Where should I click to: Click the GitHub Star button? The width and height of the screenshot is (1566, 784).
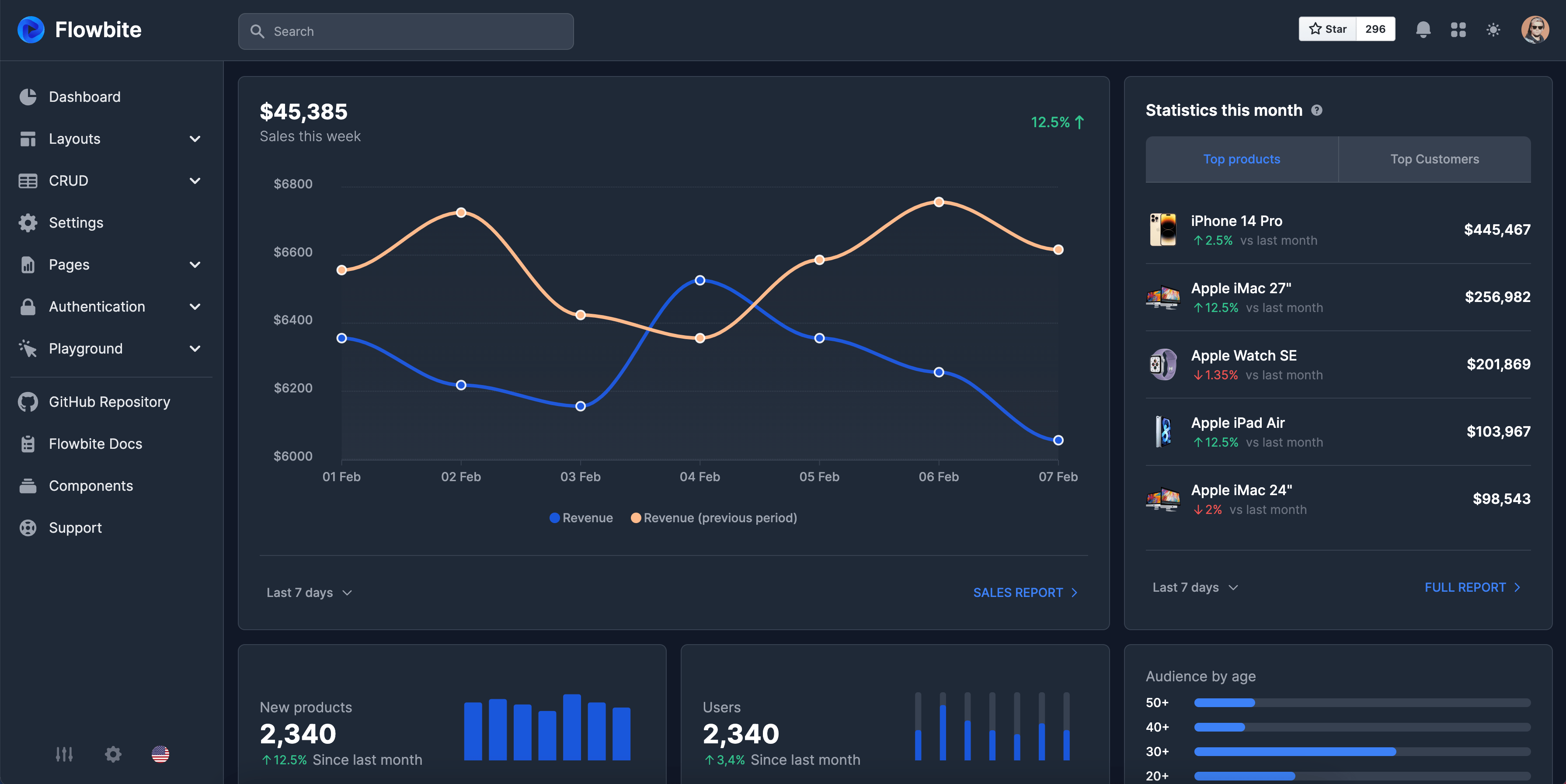(x=1328, y=29)
